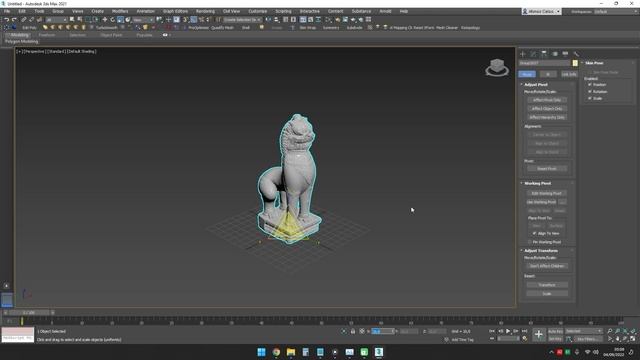Expand the Polygon Modeling ribbon panel

[x=22, y=42]
